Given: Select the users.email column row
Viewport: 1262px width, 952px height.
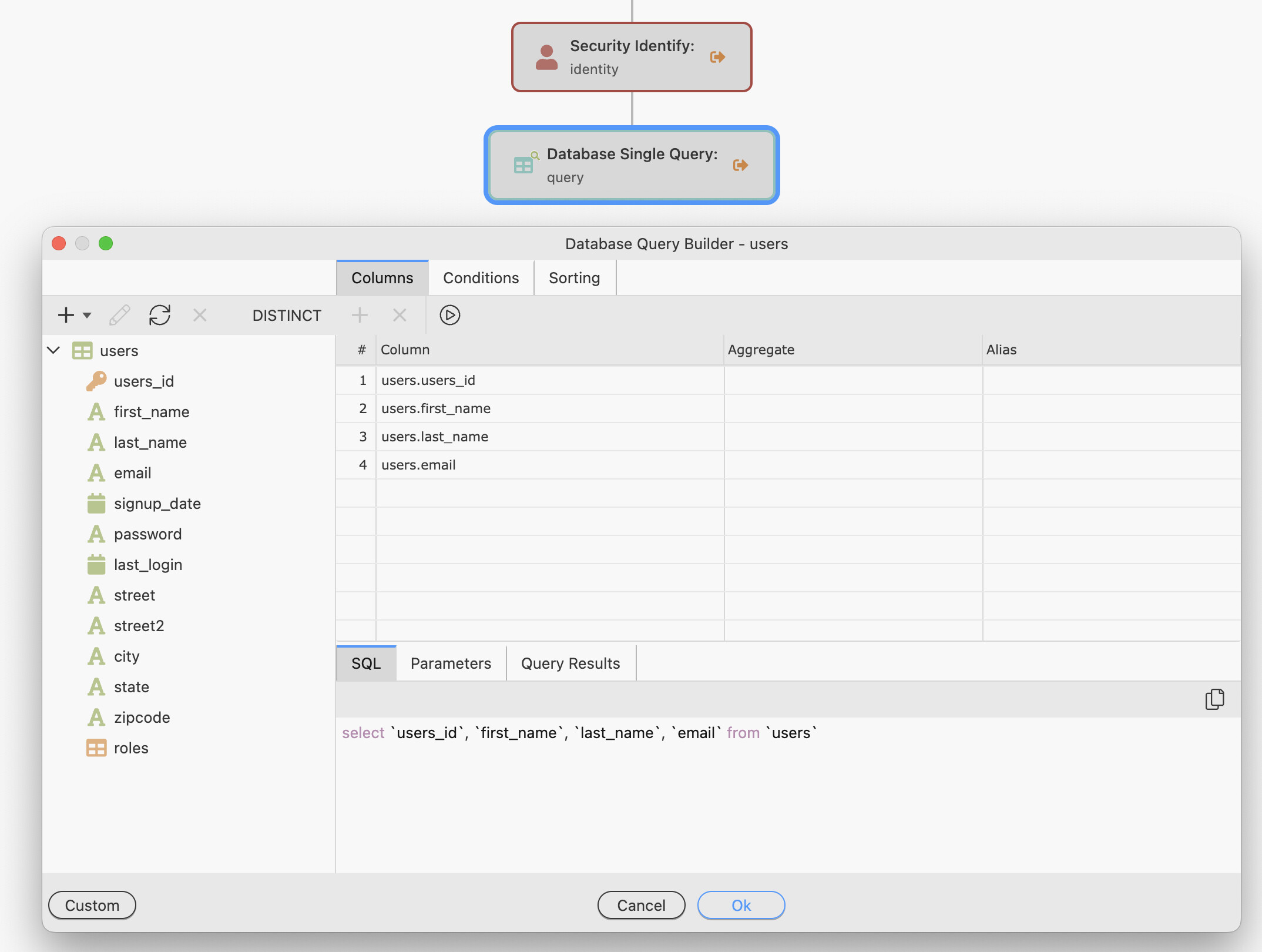Looking at the screenshot, I should pyautogui.click(x=788, y=465).
